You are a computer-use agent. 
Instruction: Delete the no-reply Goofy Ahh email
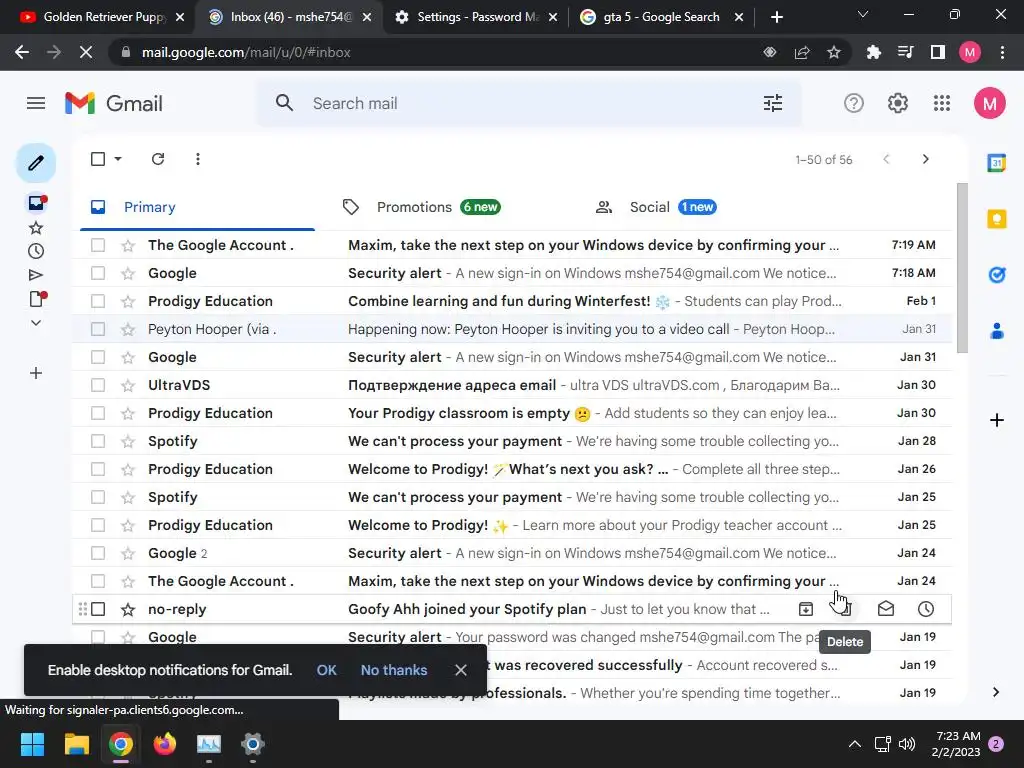pyautogui.click(x=844, y=609)
